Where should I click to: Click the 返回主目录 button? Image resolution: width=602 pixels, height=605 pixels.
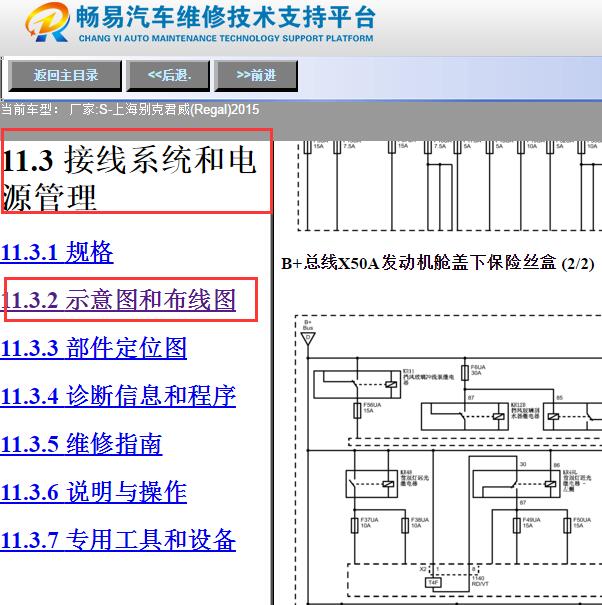(65, 76)
